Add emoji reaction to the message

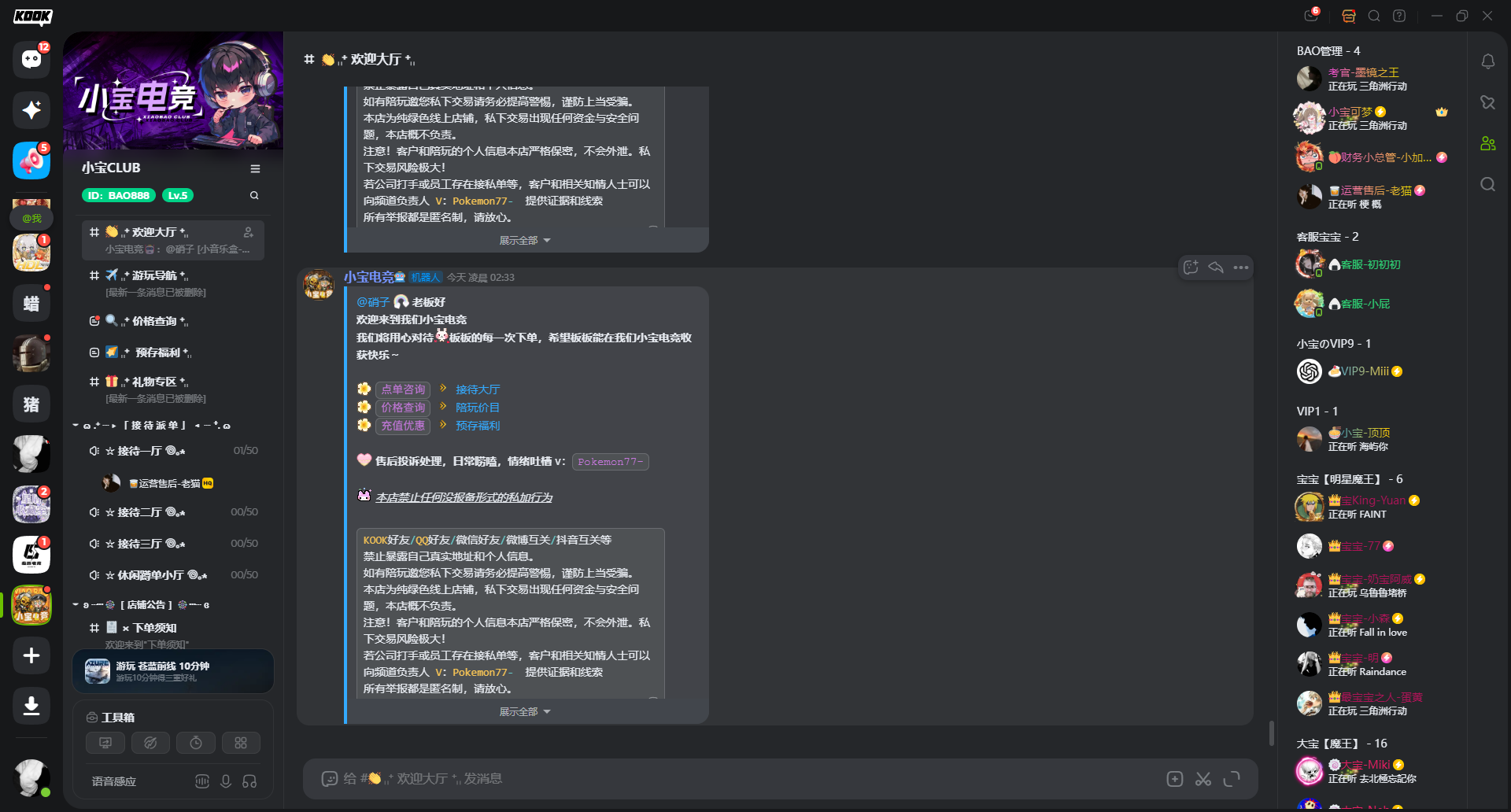[1191, 268]
